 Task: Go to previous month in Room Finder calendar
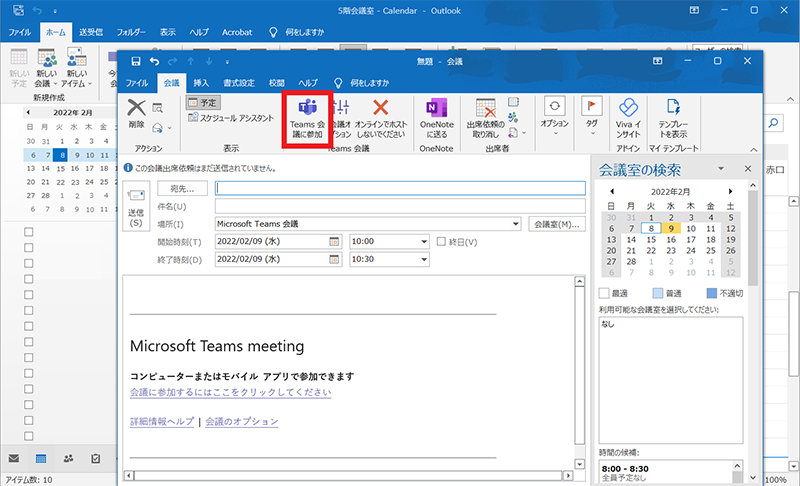[x=612, y=191]
